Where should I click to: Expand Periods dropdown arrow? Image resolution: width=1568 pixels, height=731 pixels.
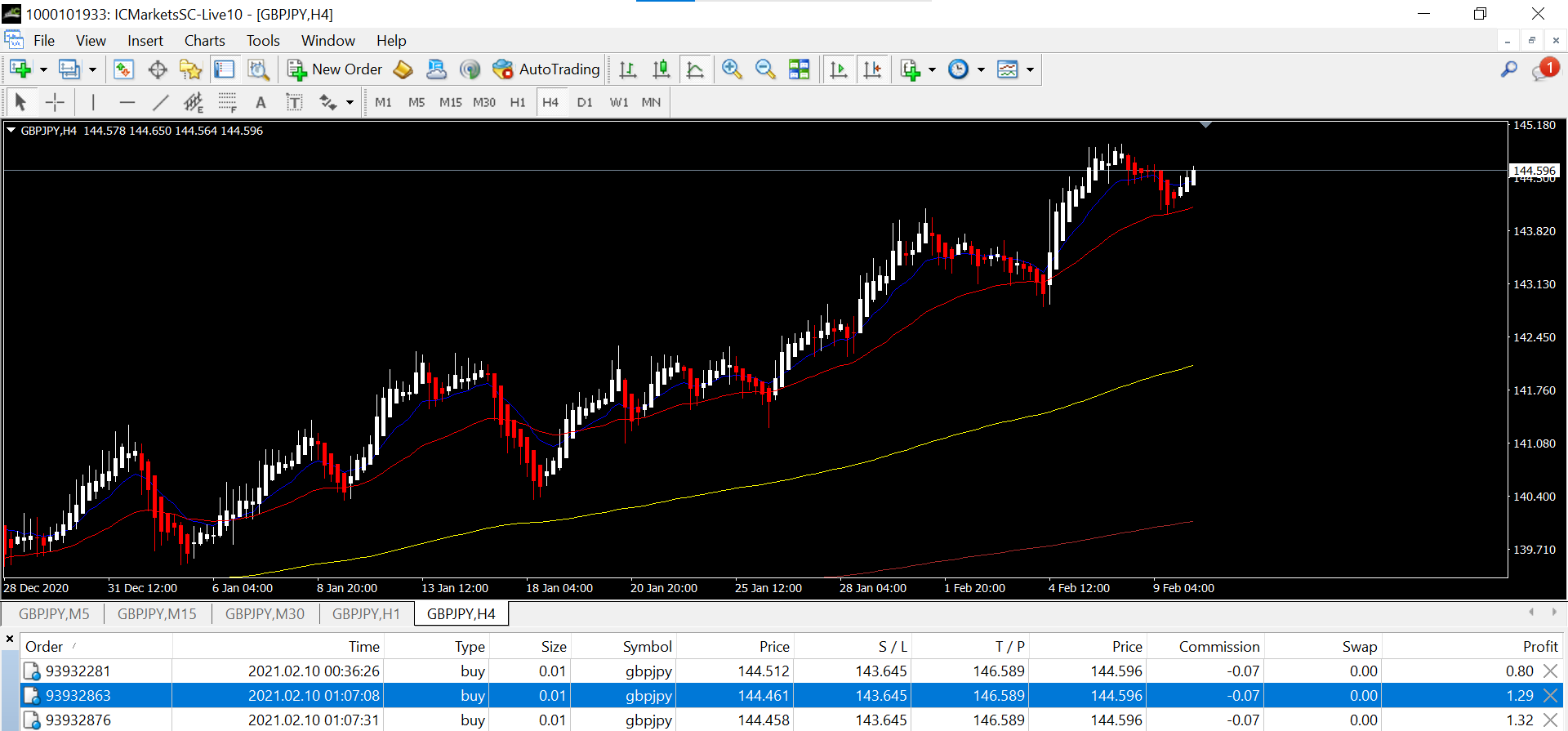point(981,69)
